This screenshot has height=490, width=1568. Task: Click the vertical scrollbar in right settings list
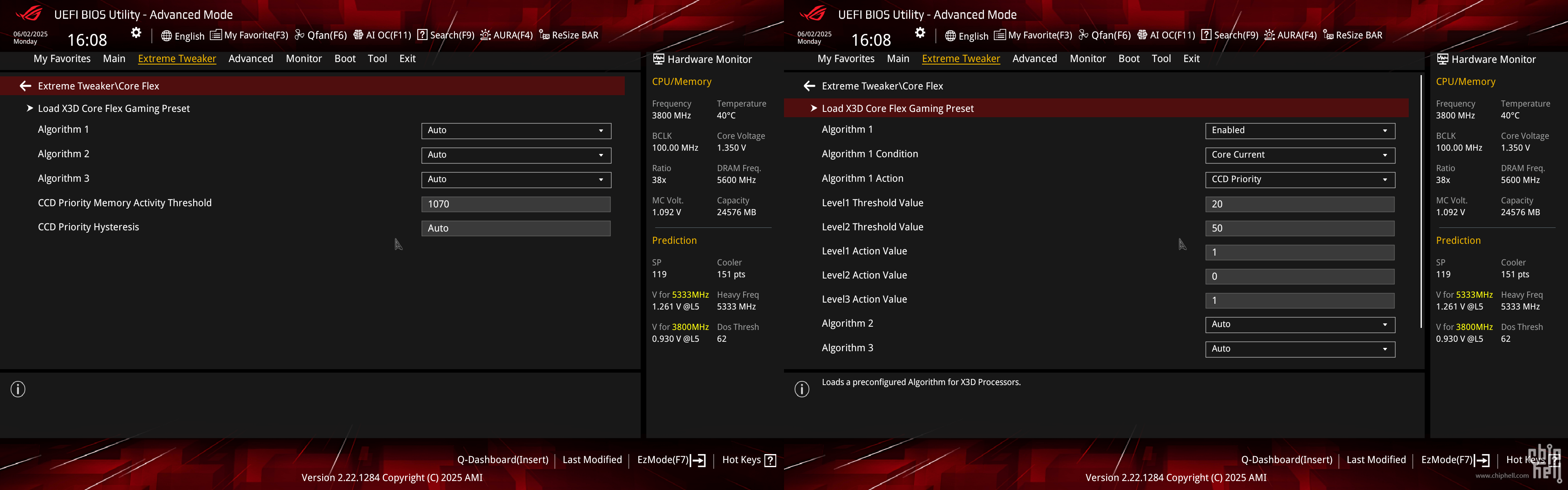coord(1421,201)
